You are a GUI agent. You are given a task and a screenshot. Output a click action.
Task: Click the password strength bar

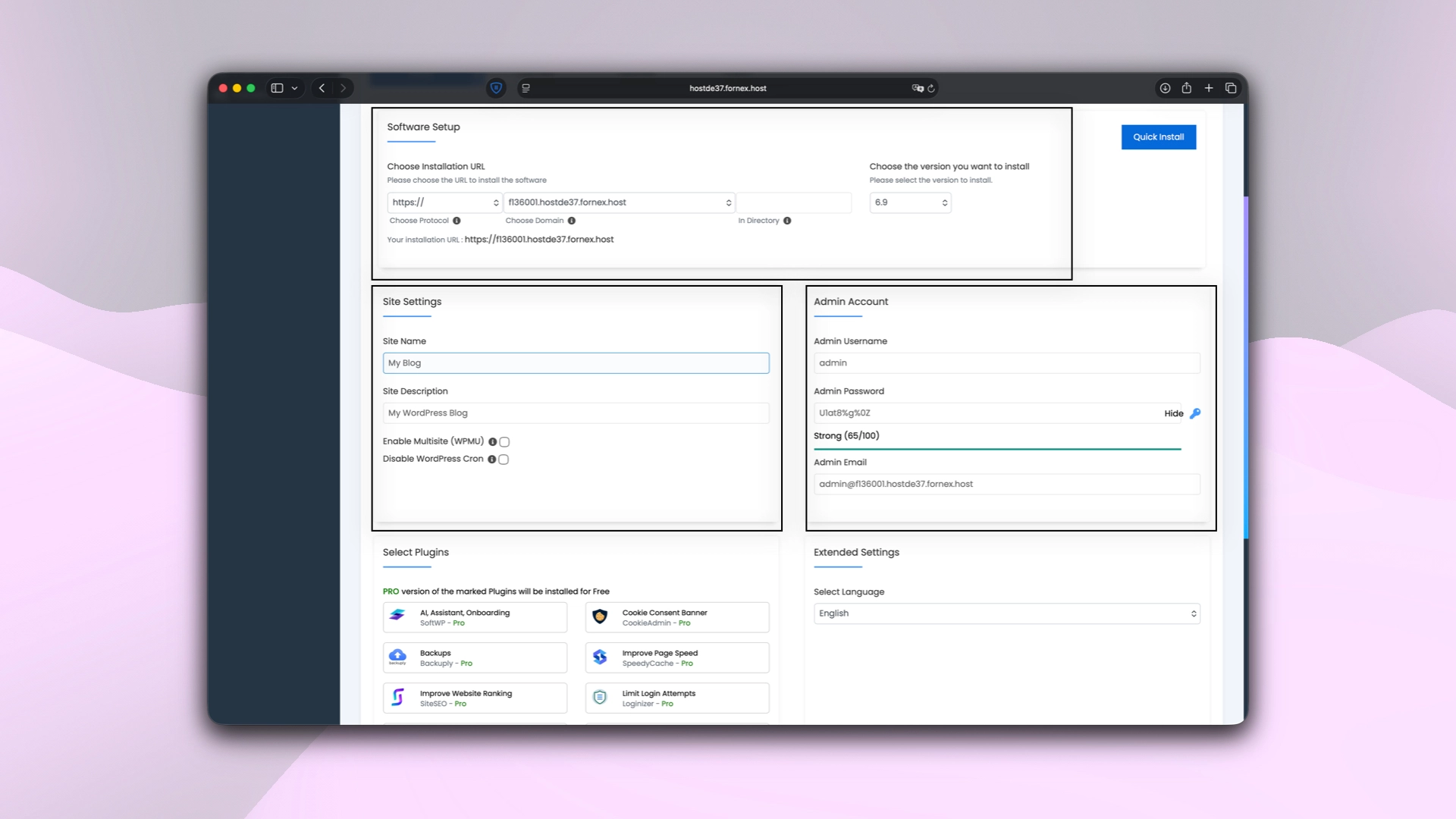997,448
